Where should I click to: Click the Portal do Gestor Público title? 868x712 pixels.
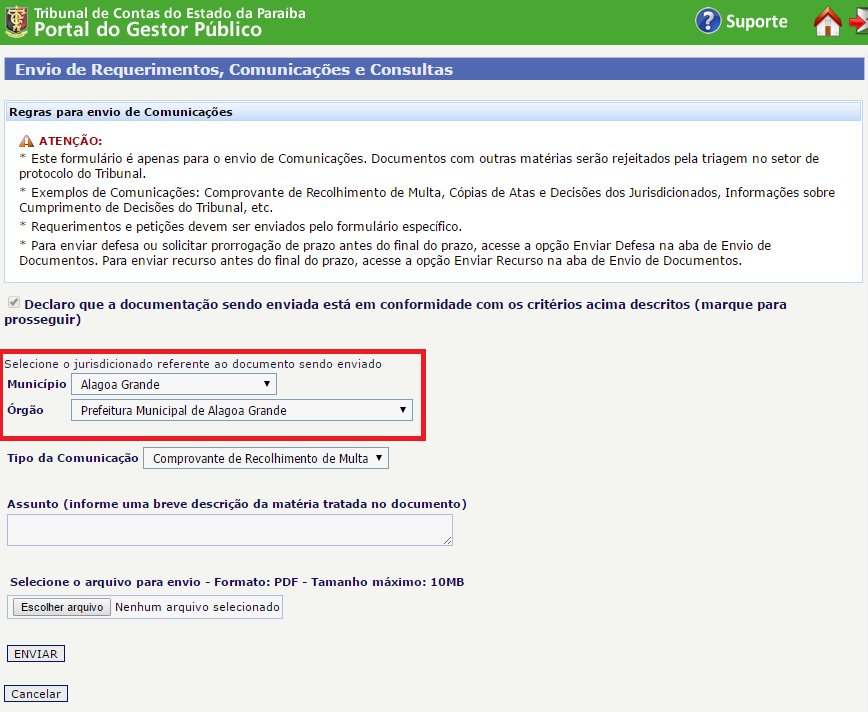coord(148,30)
